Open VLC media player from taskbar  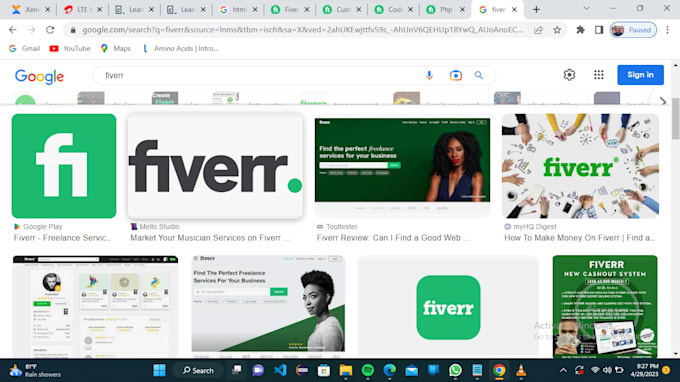point(521,370)
